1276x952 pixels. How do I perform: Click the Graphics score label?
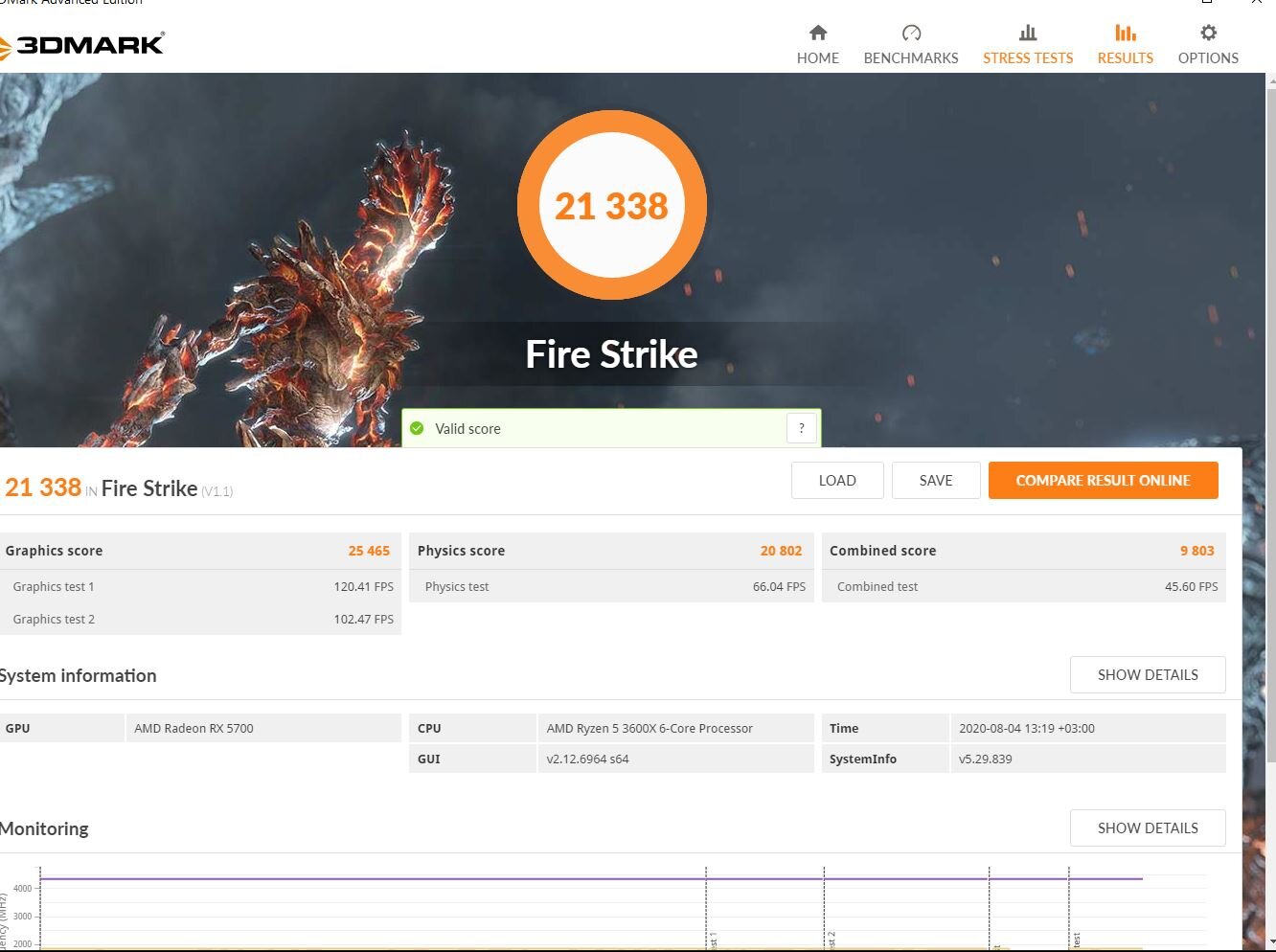(54, 551)
